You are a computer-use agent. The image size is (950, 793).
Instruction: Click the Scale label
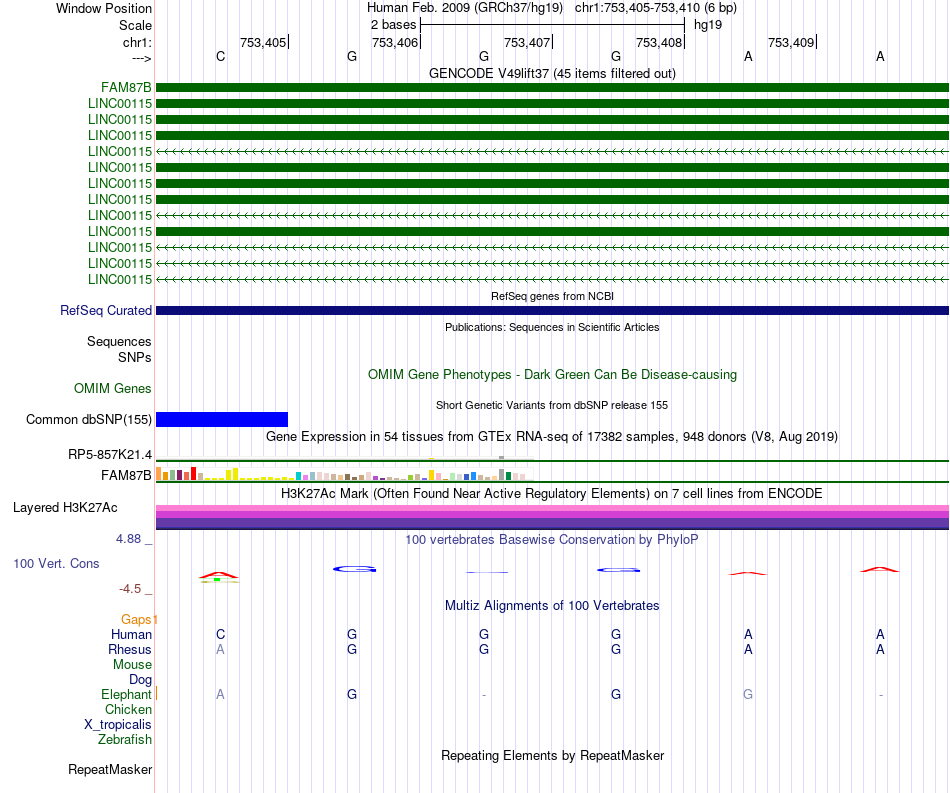[135, 25]
